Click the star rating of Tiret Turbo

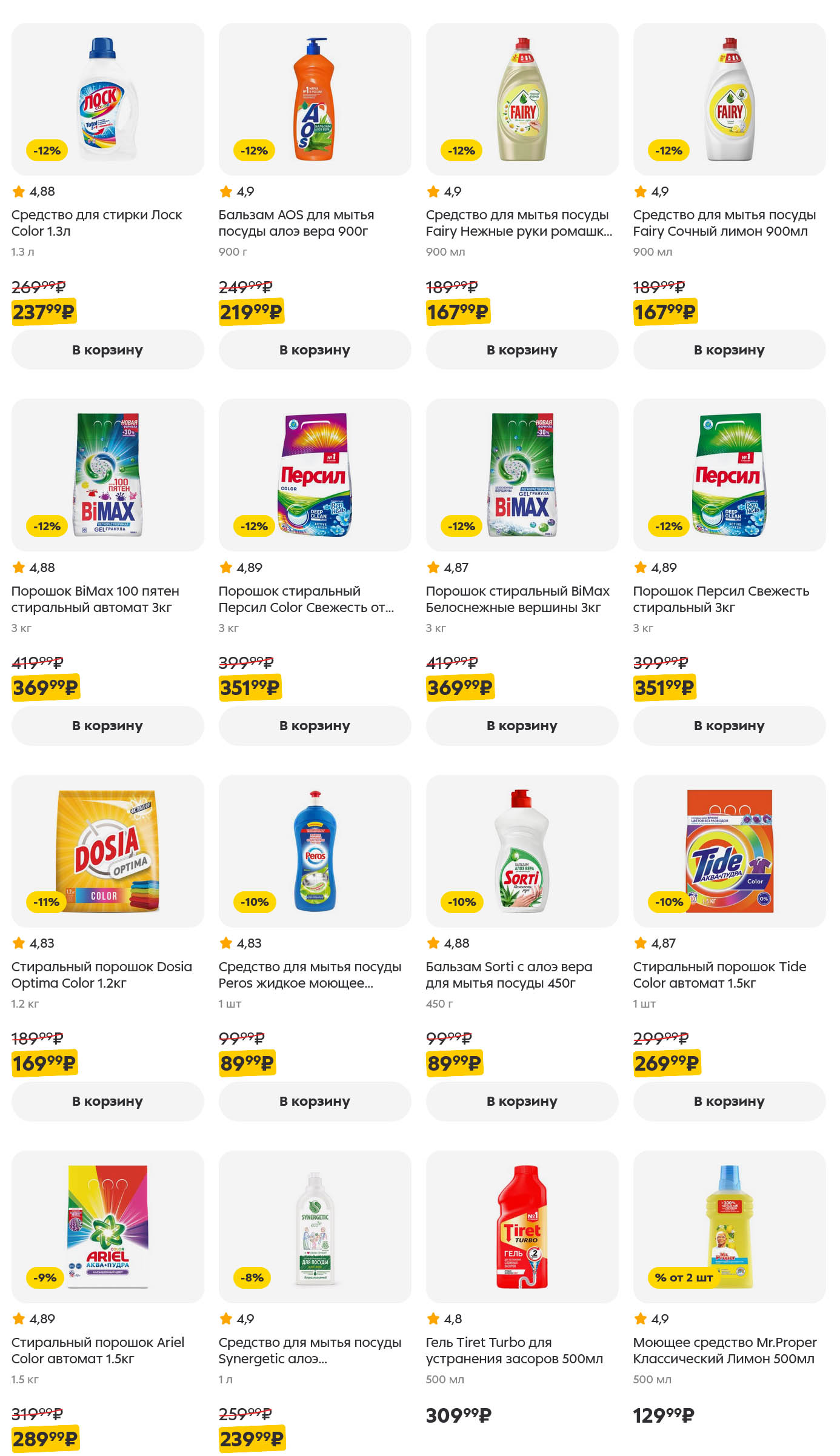point(444,1318)
